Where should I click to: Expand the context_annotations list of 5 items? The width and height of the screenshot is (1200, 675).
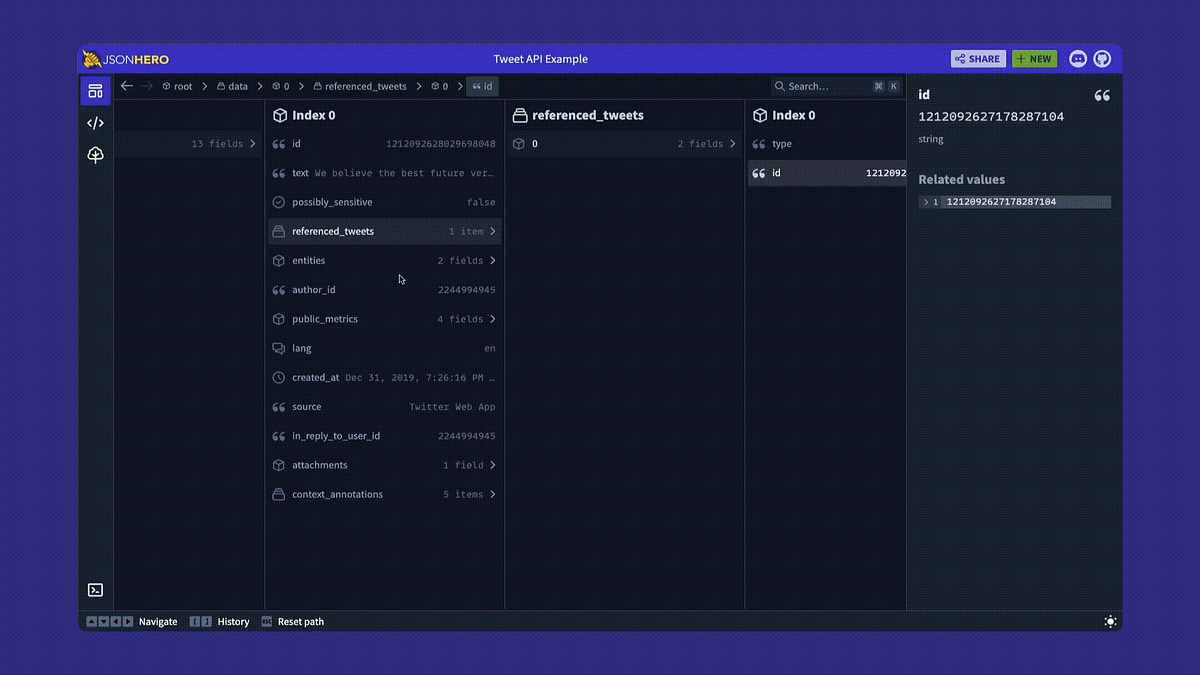[384, 493]
